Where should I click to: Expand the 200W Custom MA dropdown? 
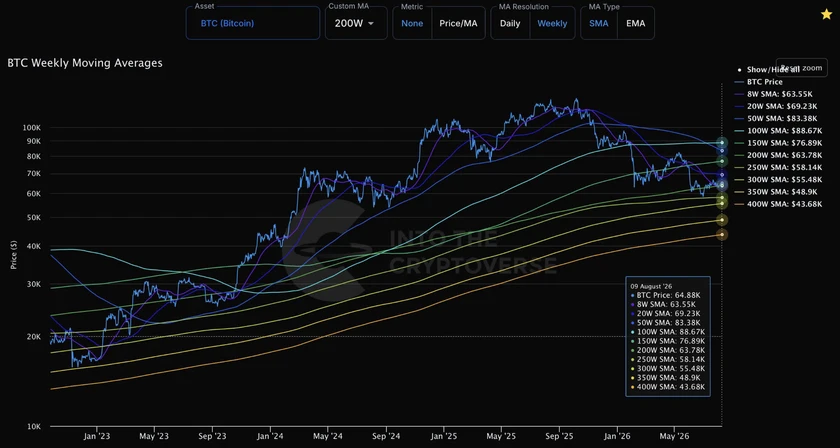point(356,23)
